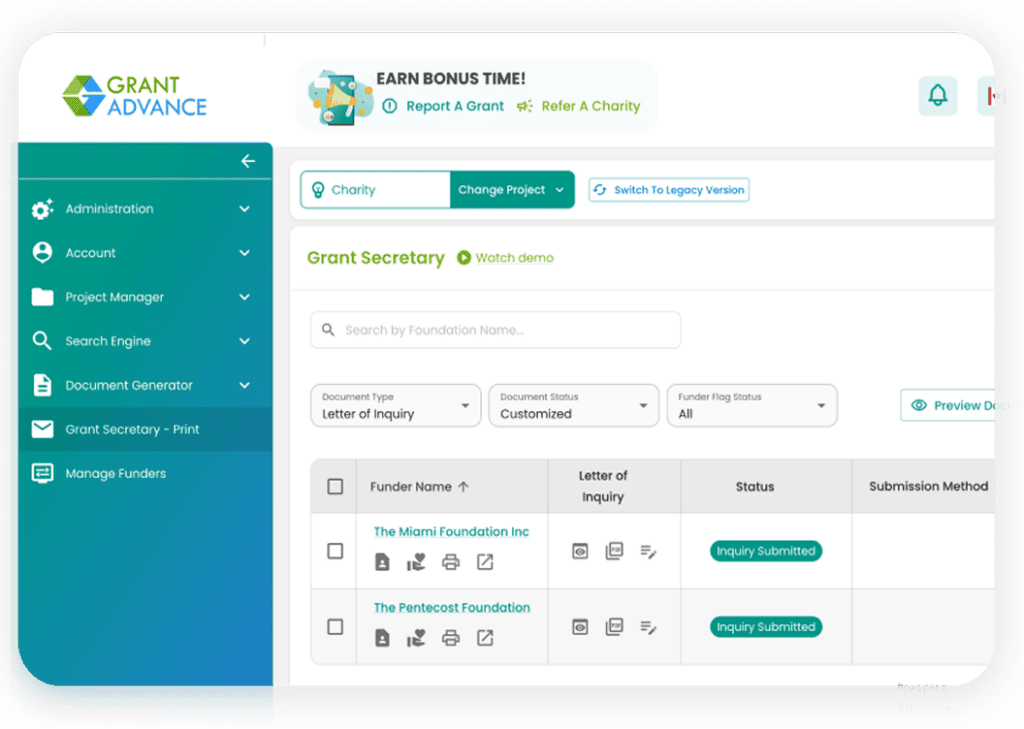Image resolution: width=1024 pixels, height=729 pixels.
Task: Select Administration in the sidebar
Action: tap(145, 209)
